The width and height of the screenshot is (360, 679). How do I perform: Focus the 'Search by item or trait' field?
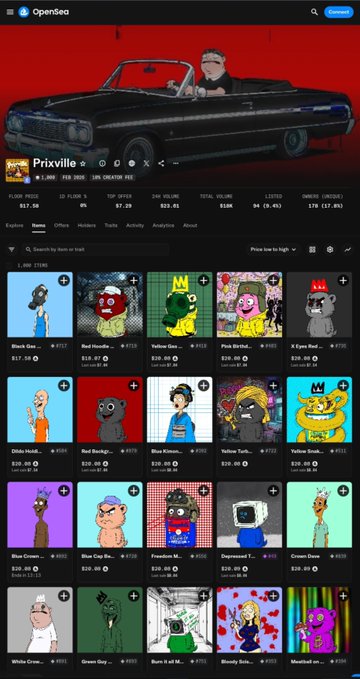pyautogui.click(x=95, y=249)
